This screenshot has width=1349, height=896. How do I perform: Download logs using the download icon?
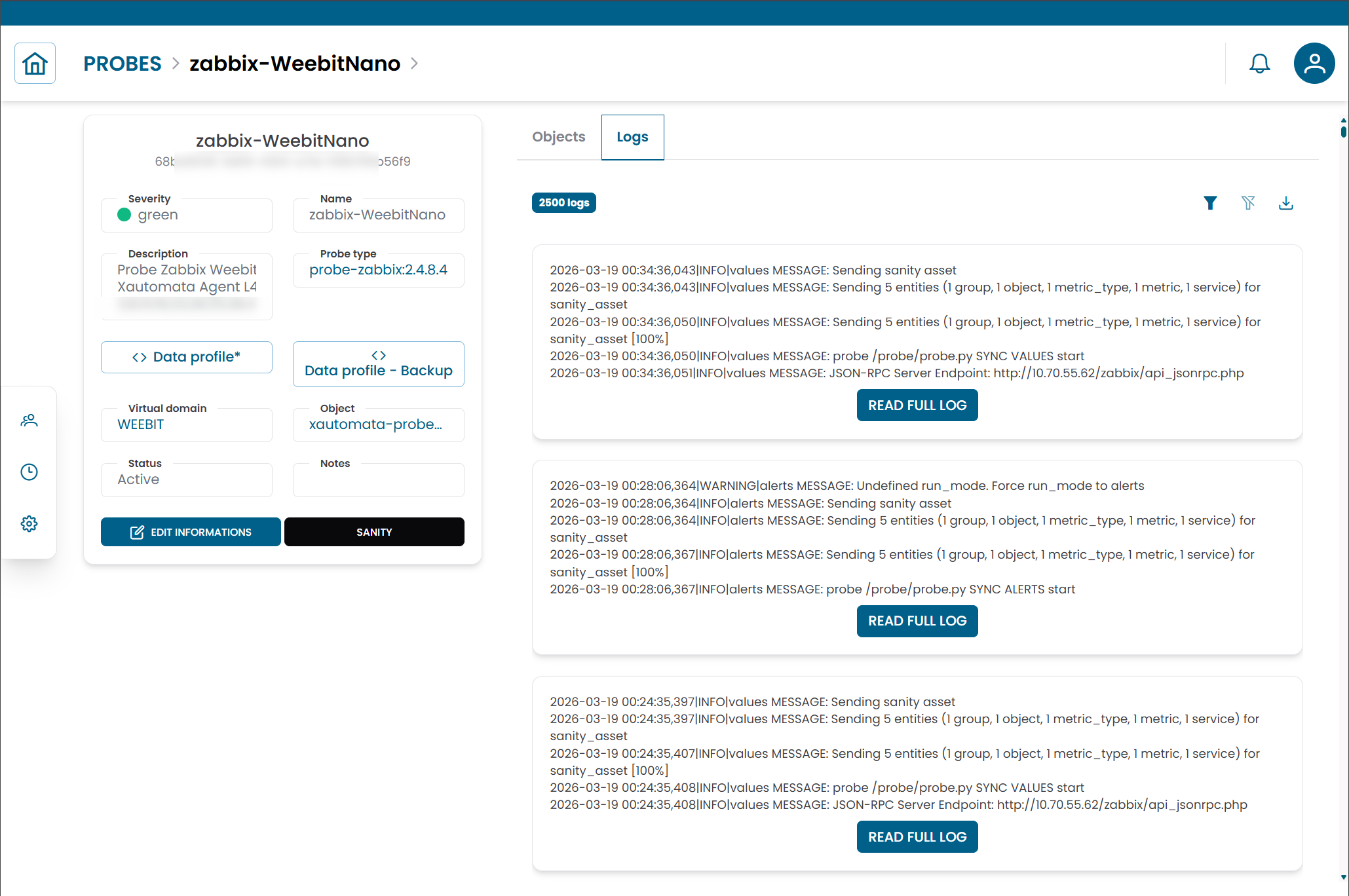click(x=1285, y=203)
